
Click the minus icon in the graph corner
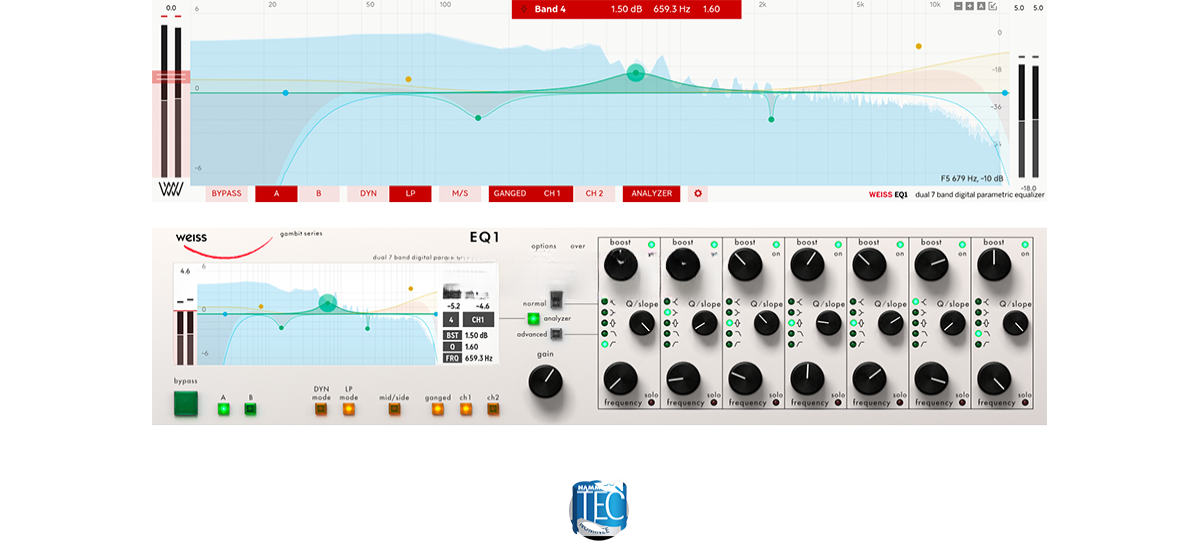coord(958,6)
